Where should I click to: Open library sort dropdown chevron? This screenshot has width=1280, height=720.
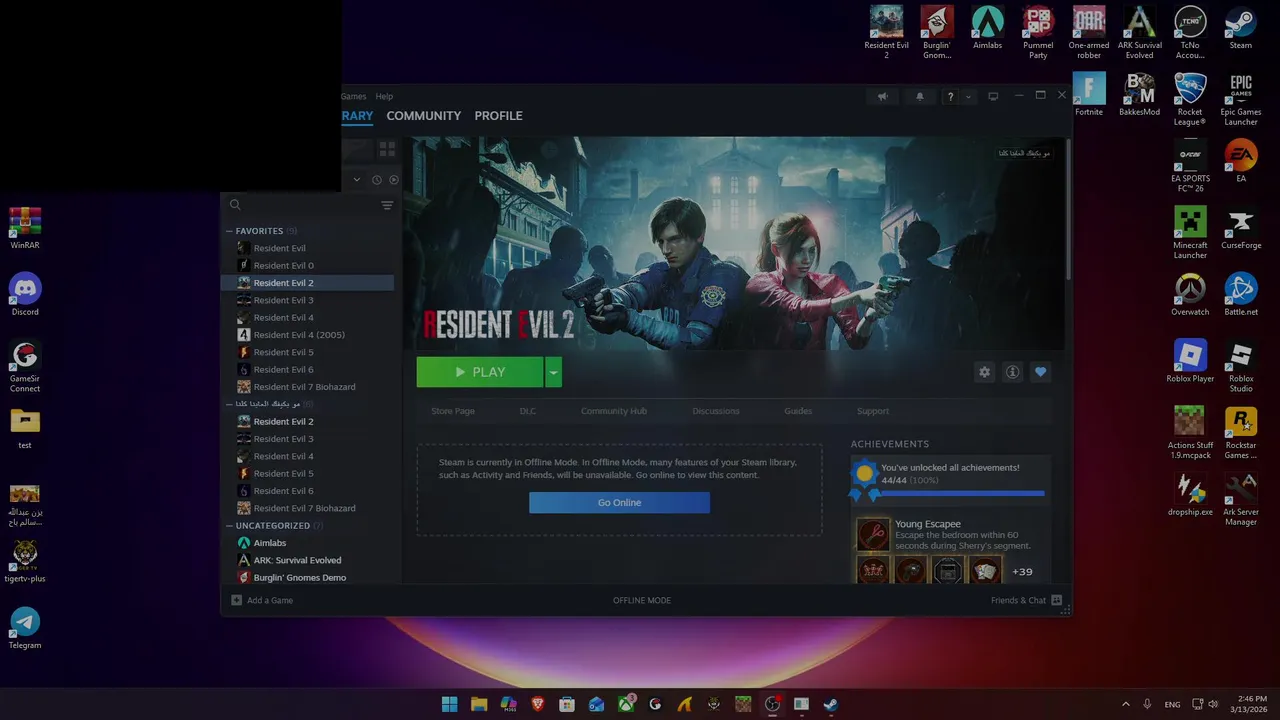coord(357,180)
